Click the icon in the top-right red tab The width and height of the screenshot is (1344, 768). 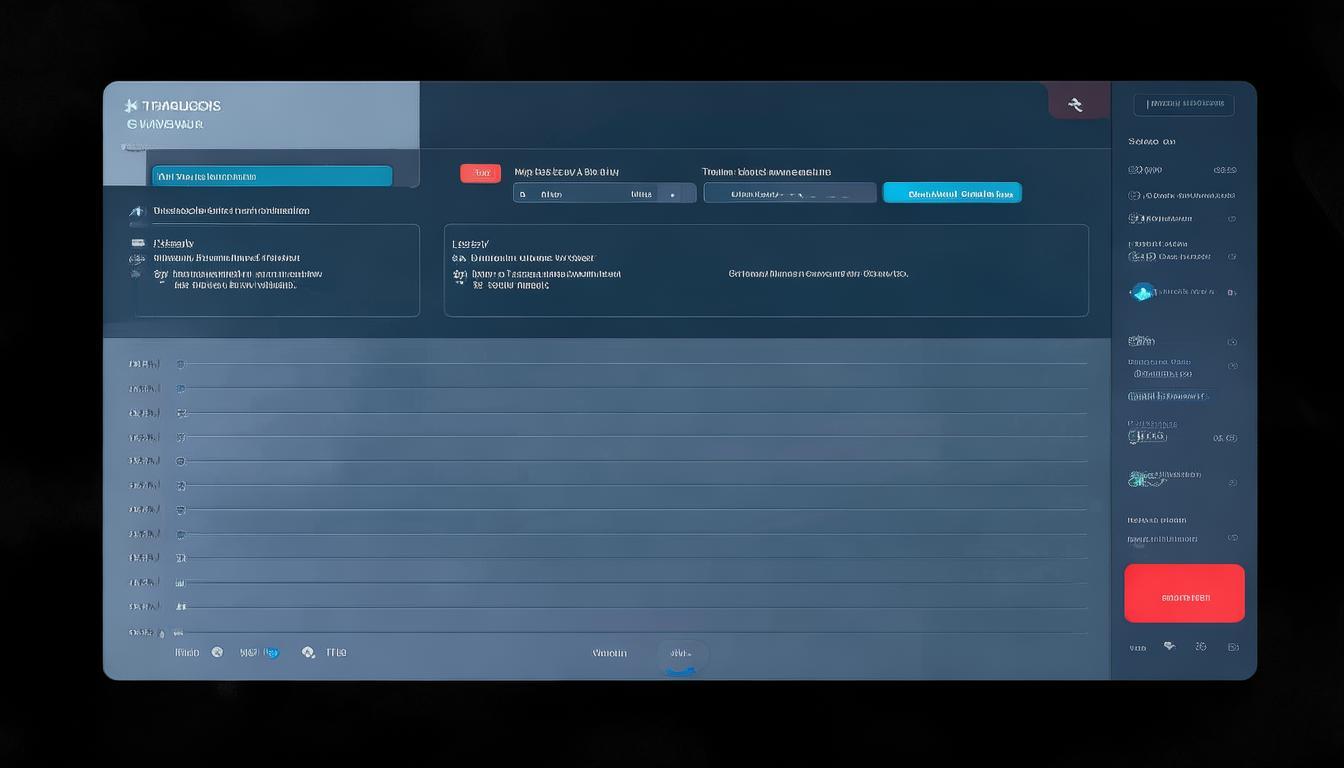coord(1076,104)
